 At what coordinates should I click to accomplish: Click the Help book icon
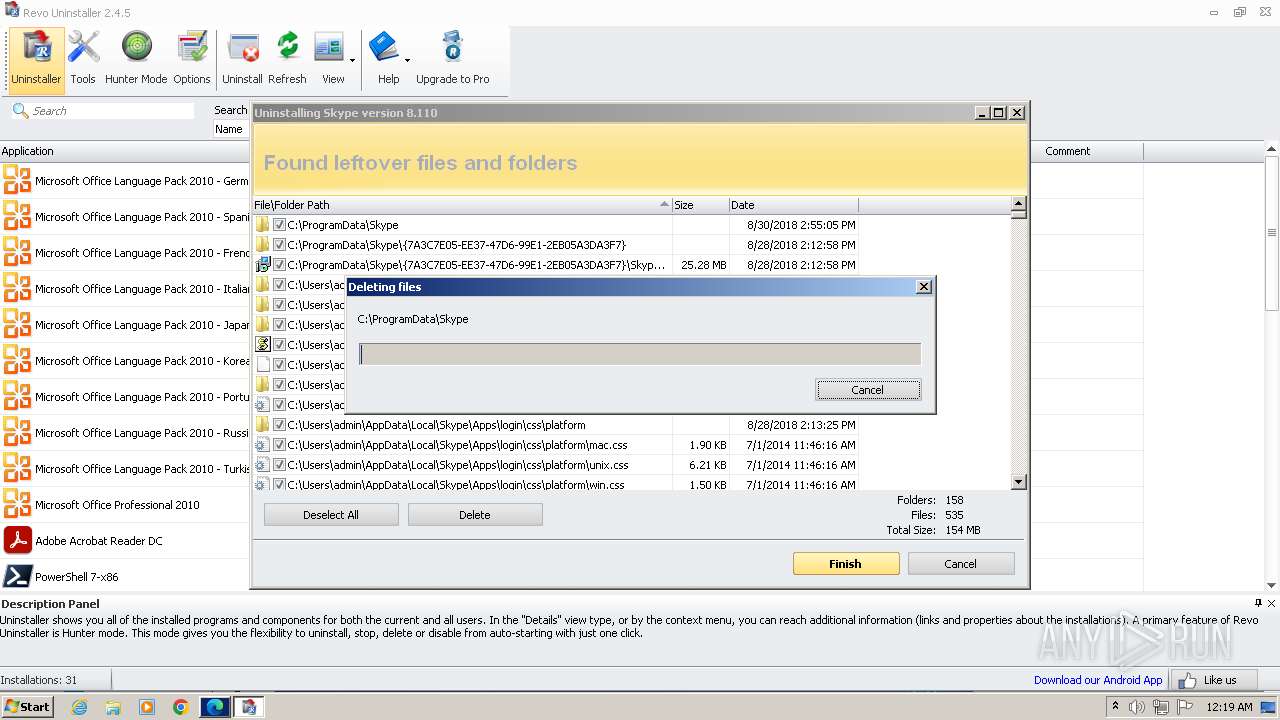384,47
